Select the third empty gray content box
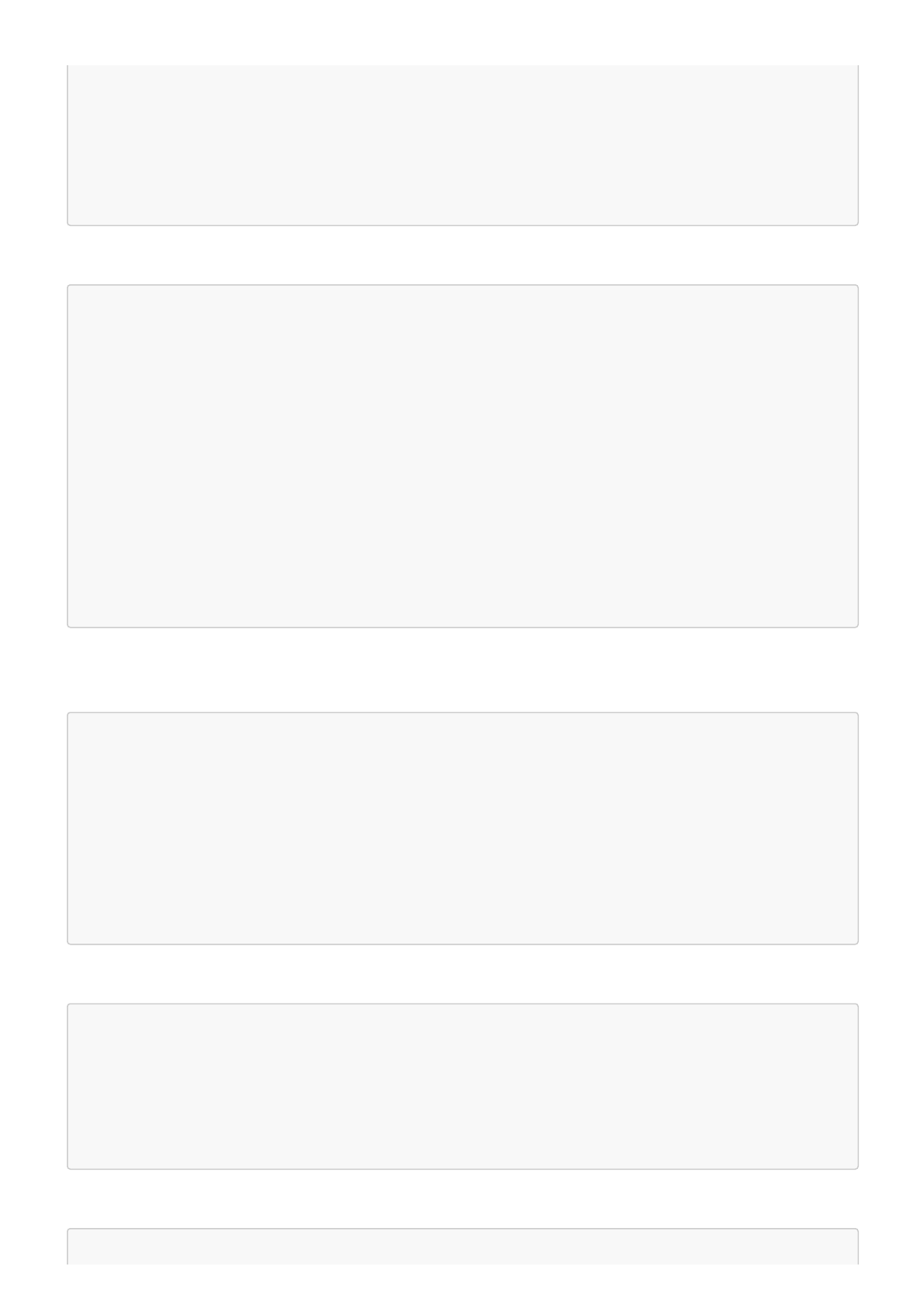Screen dimensions: 924x1308 point(462,828)
